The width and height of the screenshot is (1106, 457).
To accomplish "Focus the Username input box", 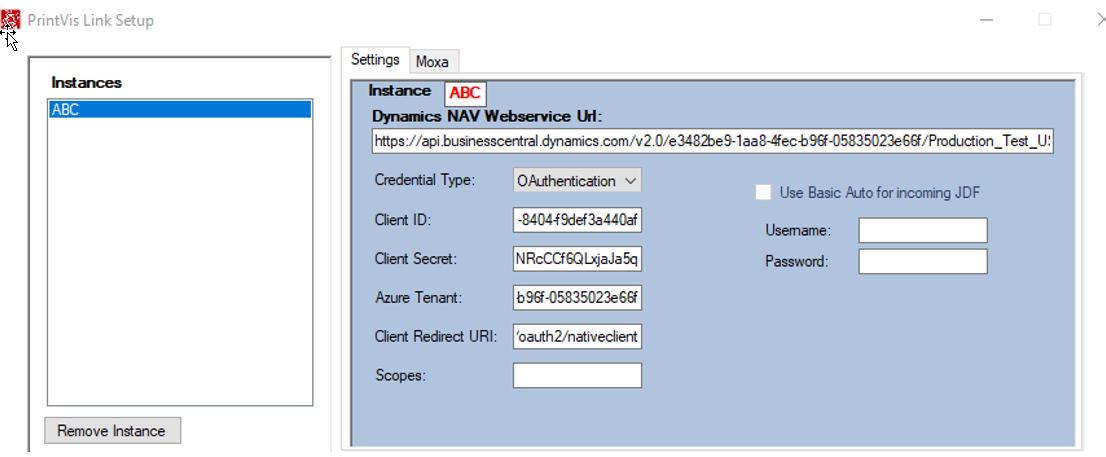I will pyautogui.click(x=922, y=231).
